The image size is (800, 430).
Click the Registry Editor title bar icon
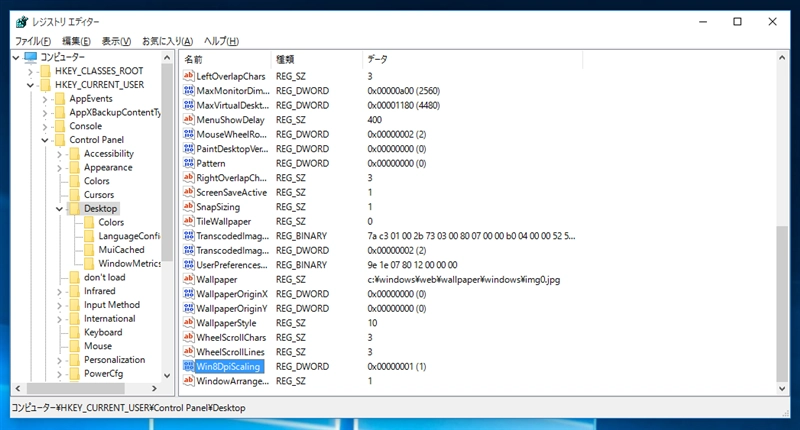22,22
